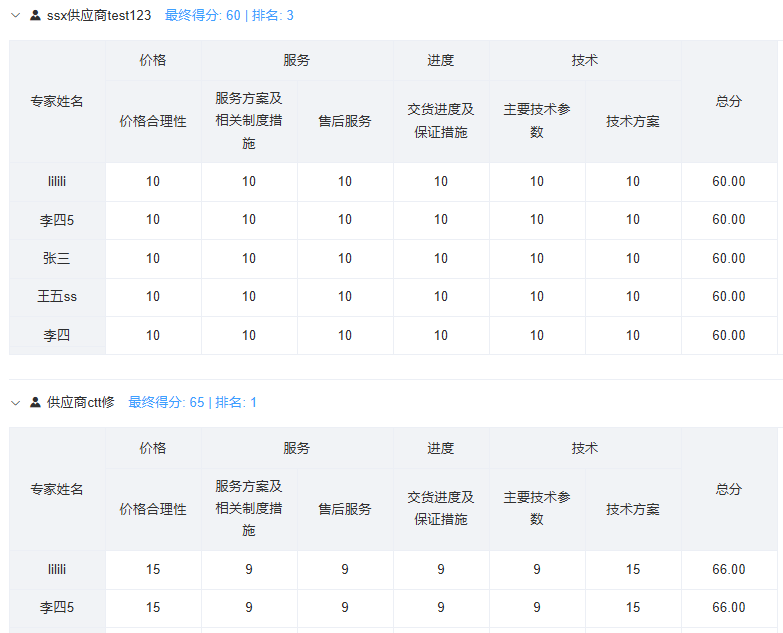
Task: Click user icon beside ssx供应商test123
Action: 35,15
